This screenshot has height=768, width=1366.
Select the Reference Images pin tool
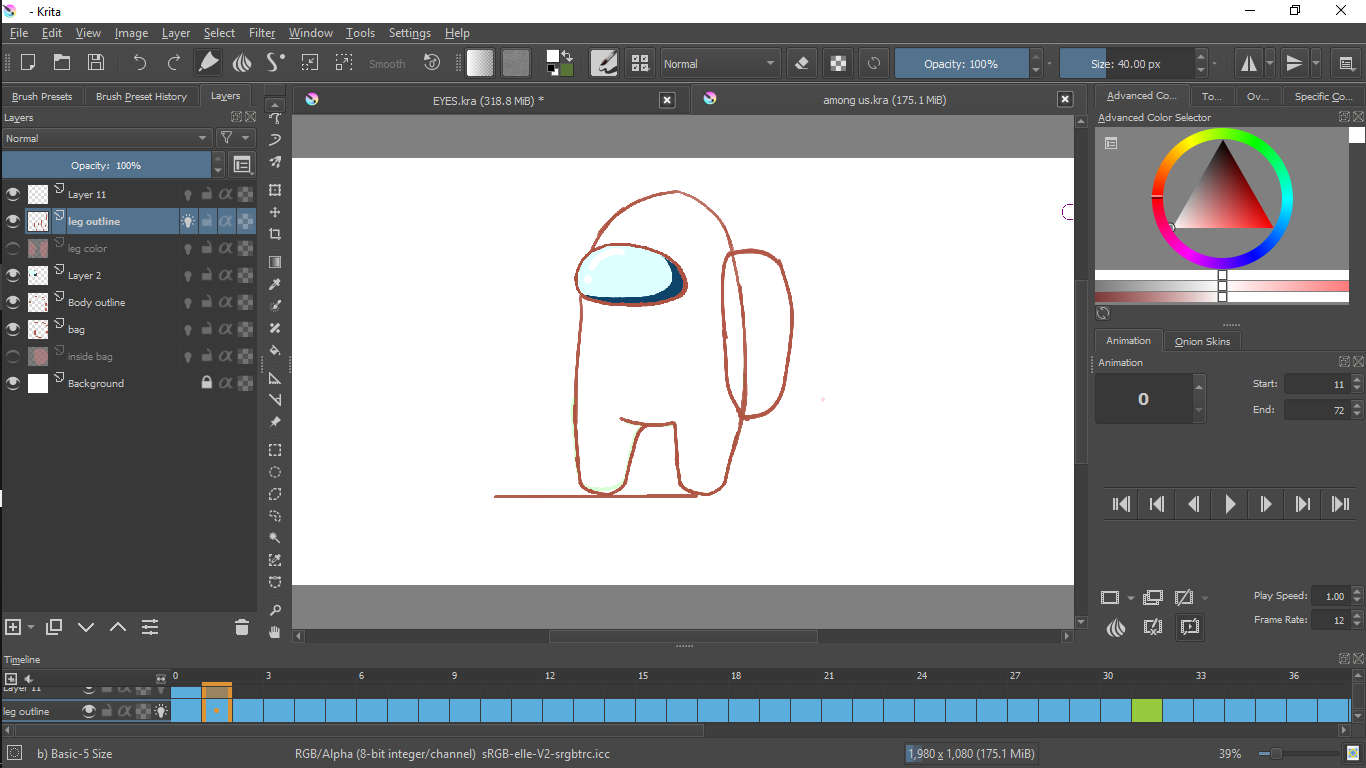[275, 422]
